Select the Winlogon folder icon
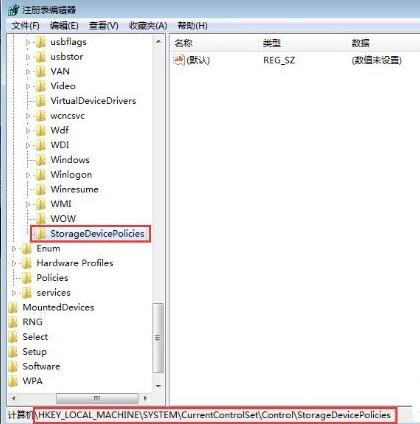This screenshot has height=424, width=420. click(x=41, y=175)
